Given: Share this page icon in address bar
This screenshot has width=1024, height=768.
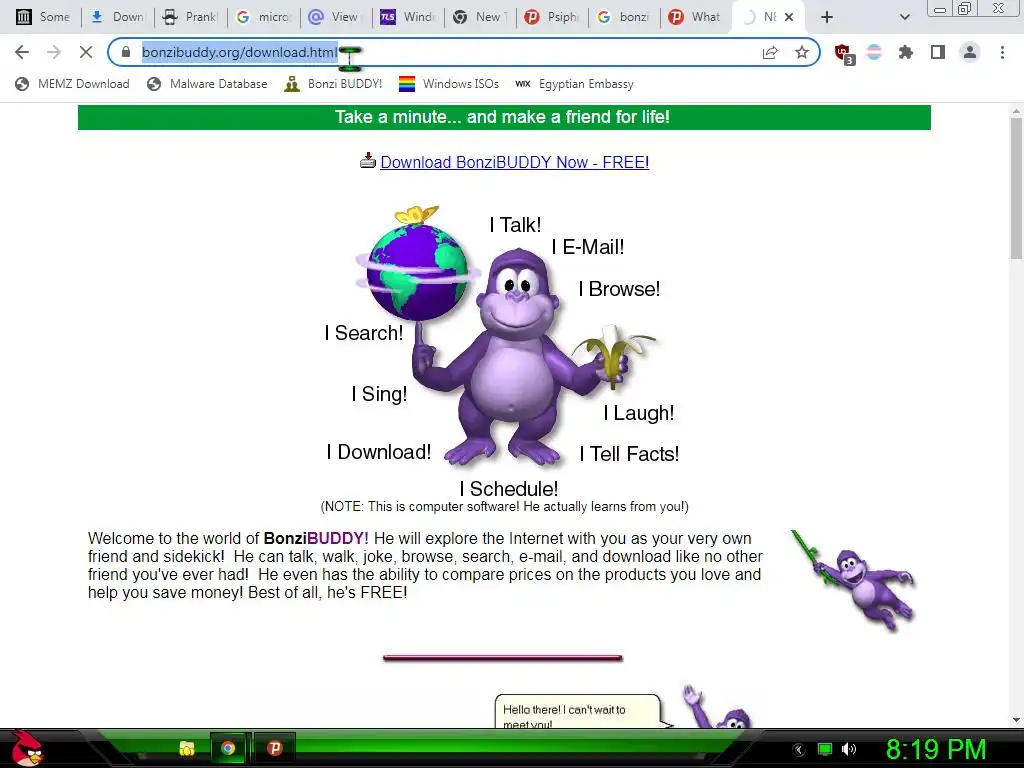Looking at the screenshot, I should tap(770, 52).
